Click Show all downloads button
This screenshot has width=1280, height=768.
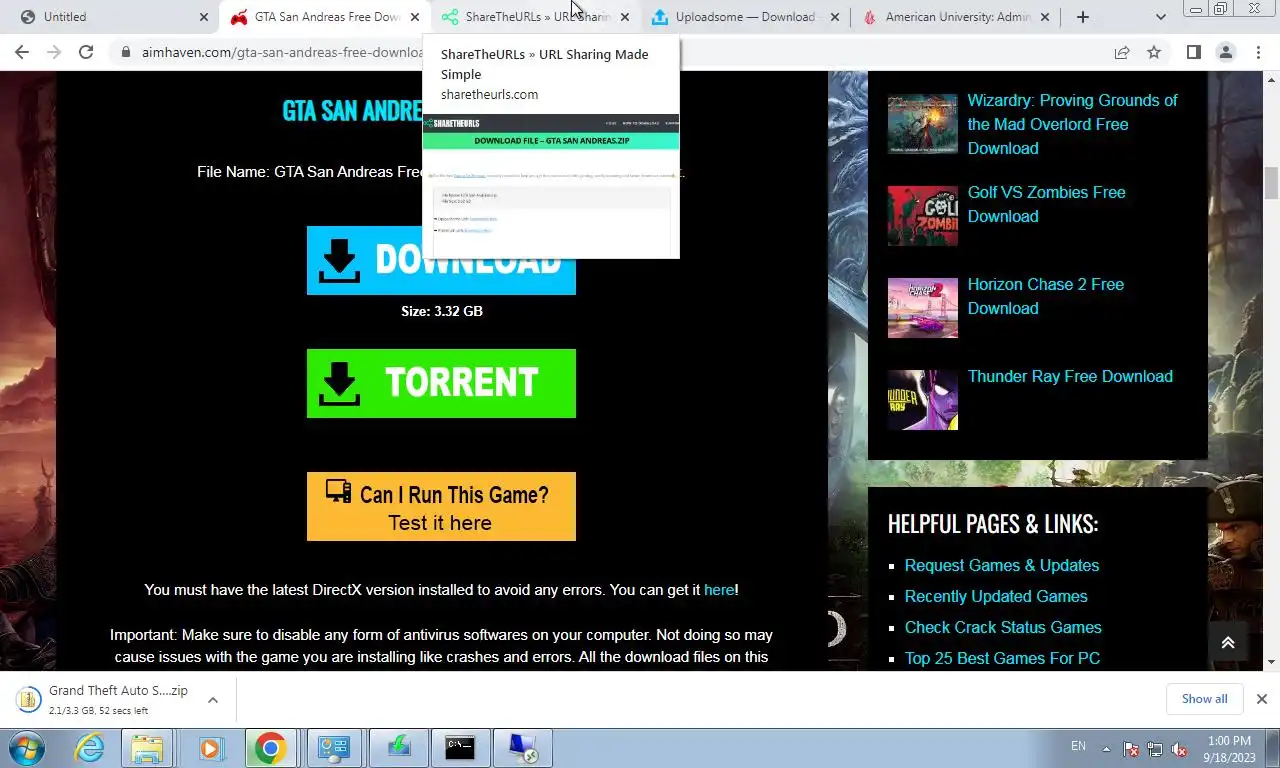pyautogui.click(x=1204, y=699)
